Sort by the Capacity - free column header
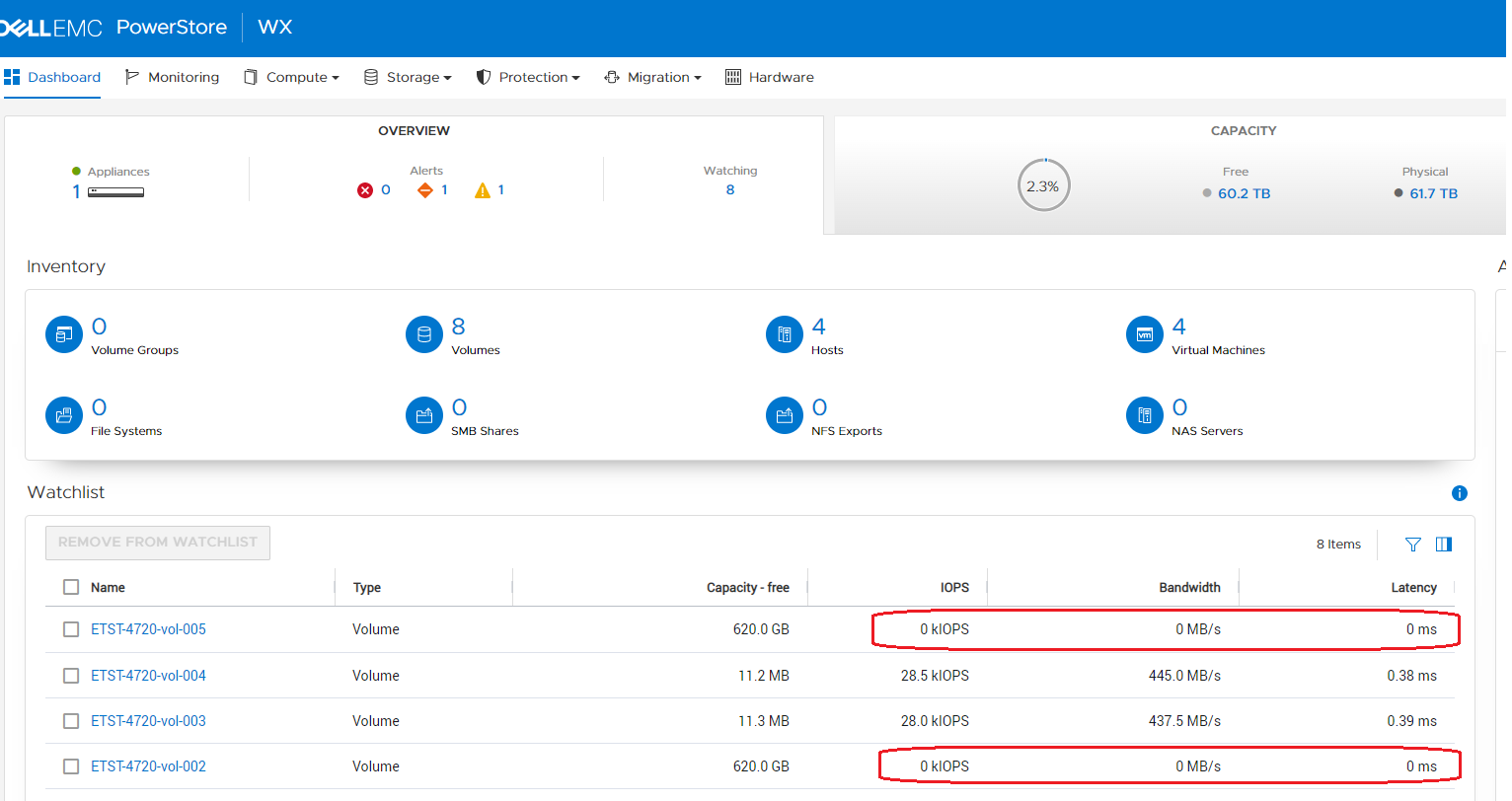 tap(748, 588)
